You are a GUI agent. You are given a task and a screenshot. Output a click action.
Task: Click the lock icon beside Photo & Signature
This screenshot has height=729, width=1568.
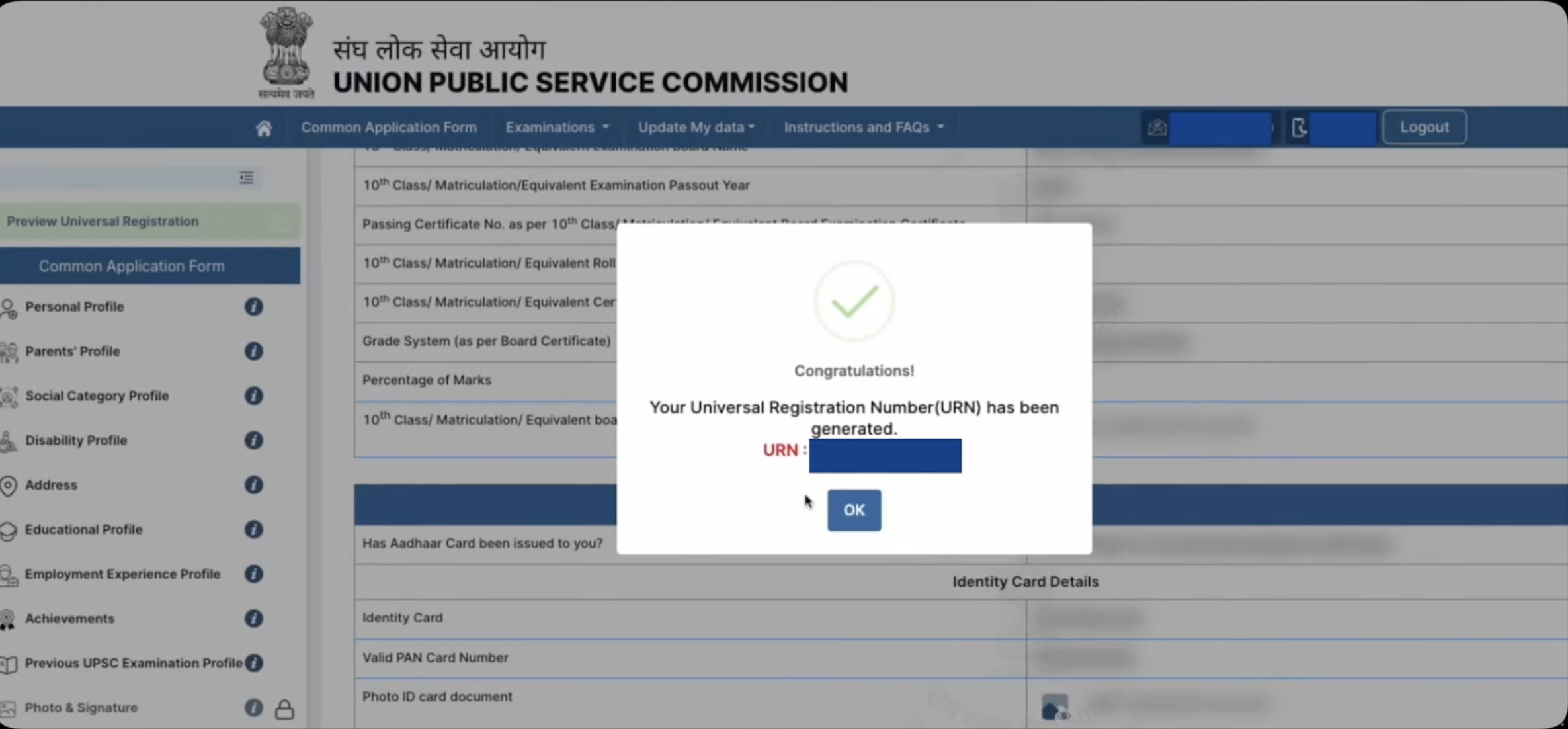(284, 709)
